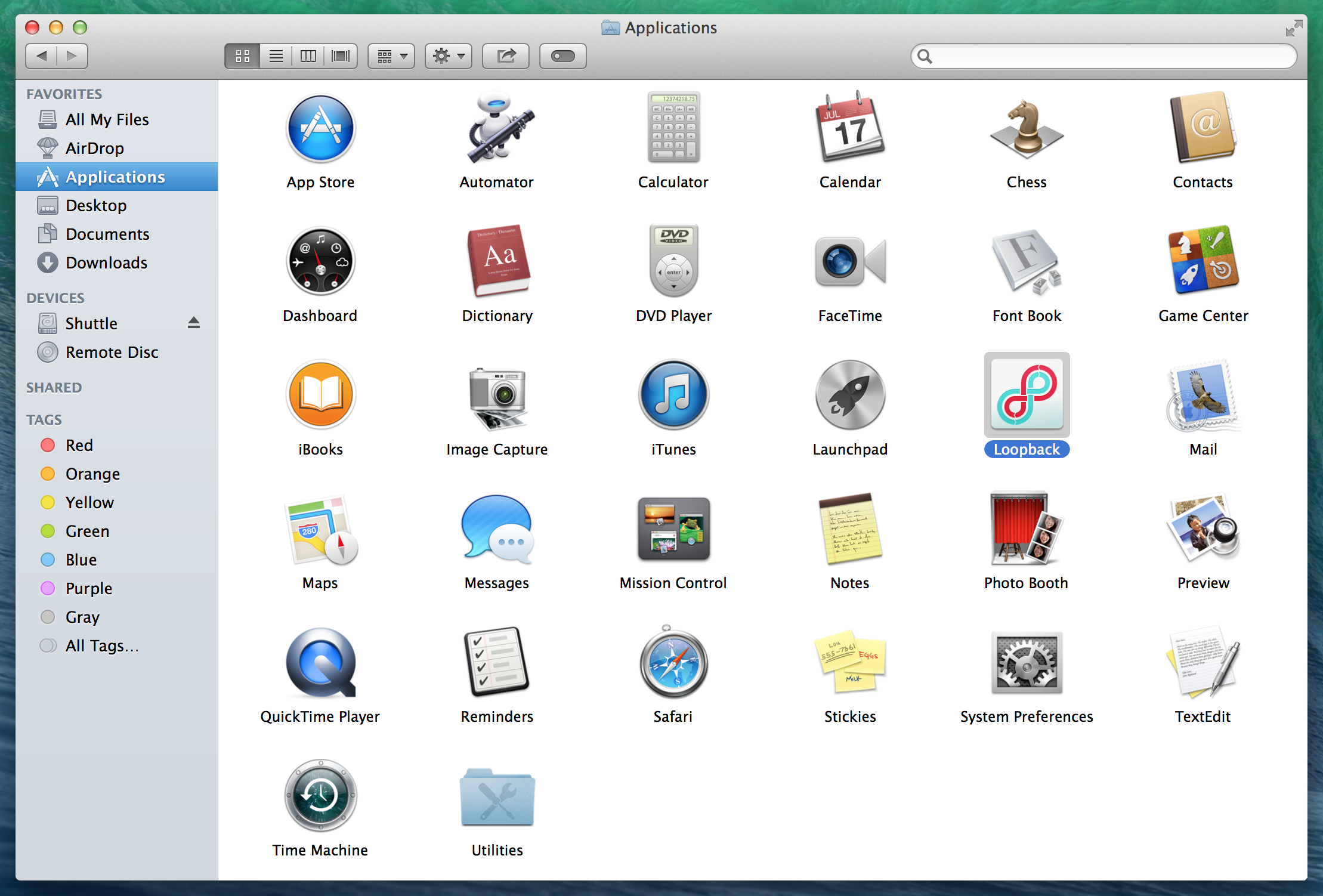Filter by the Purple tag
1323x896 pixels.
[x=117, y=588]
